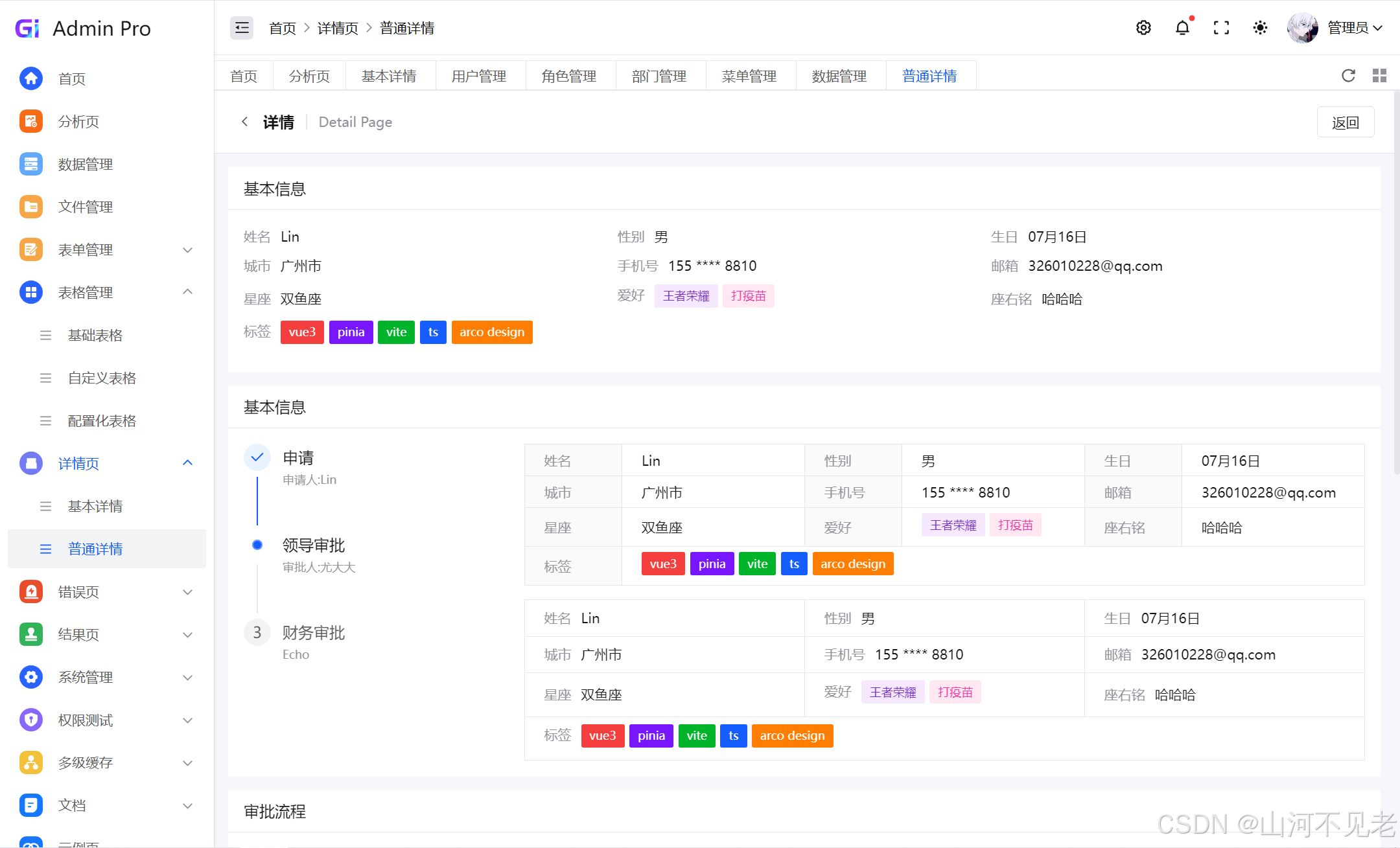Click the refresh tab icon

tap(1348, 76)
